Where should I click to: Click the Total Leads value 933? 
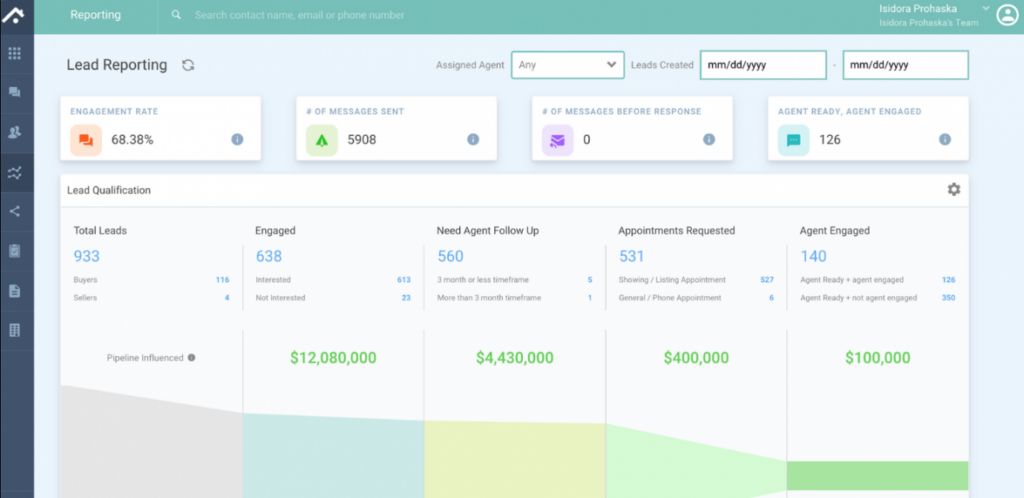click(86, 256)
